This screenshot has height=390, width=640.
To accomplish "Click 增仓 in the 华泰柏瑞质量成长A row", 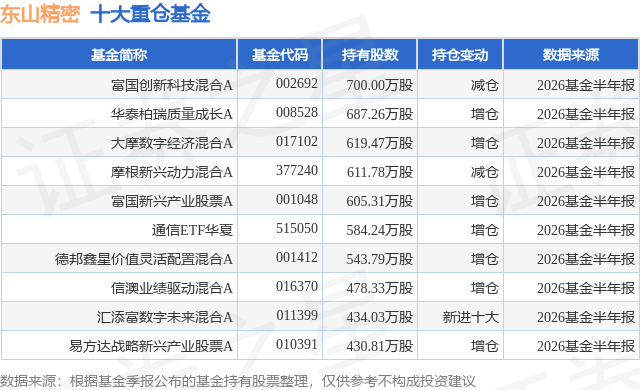I will (484, 114).
